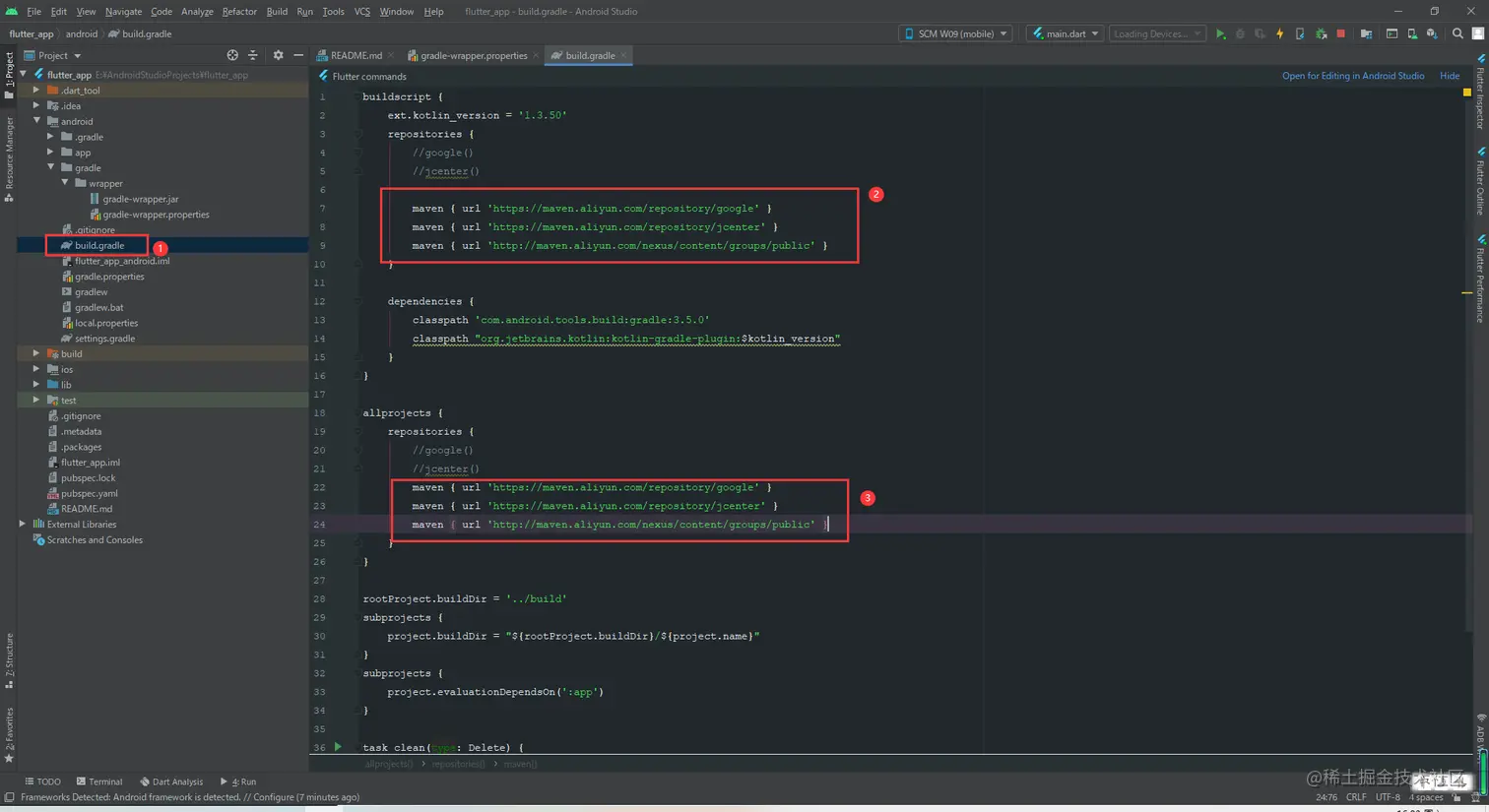
Task: Open the Refactor menu
Action: pyautogui.click(x=239, y=12)
